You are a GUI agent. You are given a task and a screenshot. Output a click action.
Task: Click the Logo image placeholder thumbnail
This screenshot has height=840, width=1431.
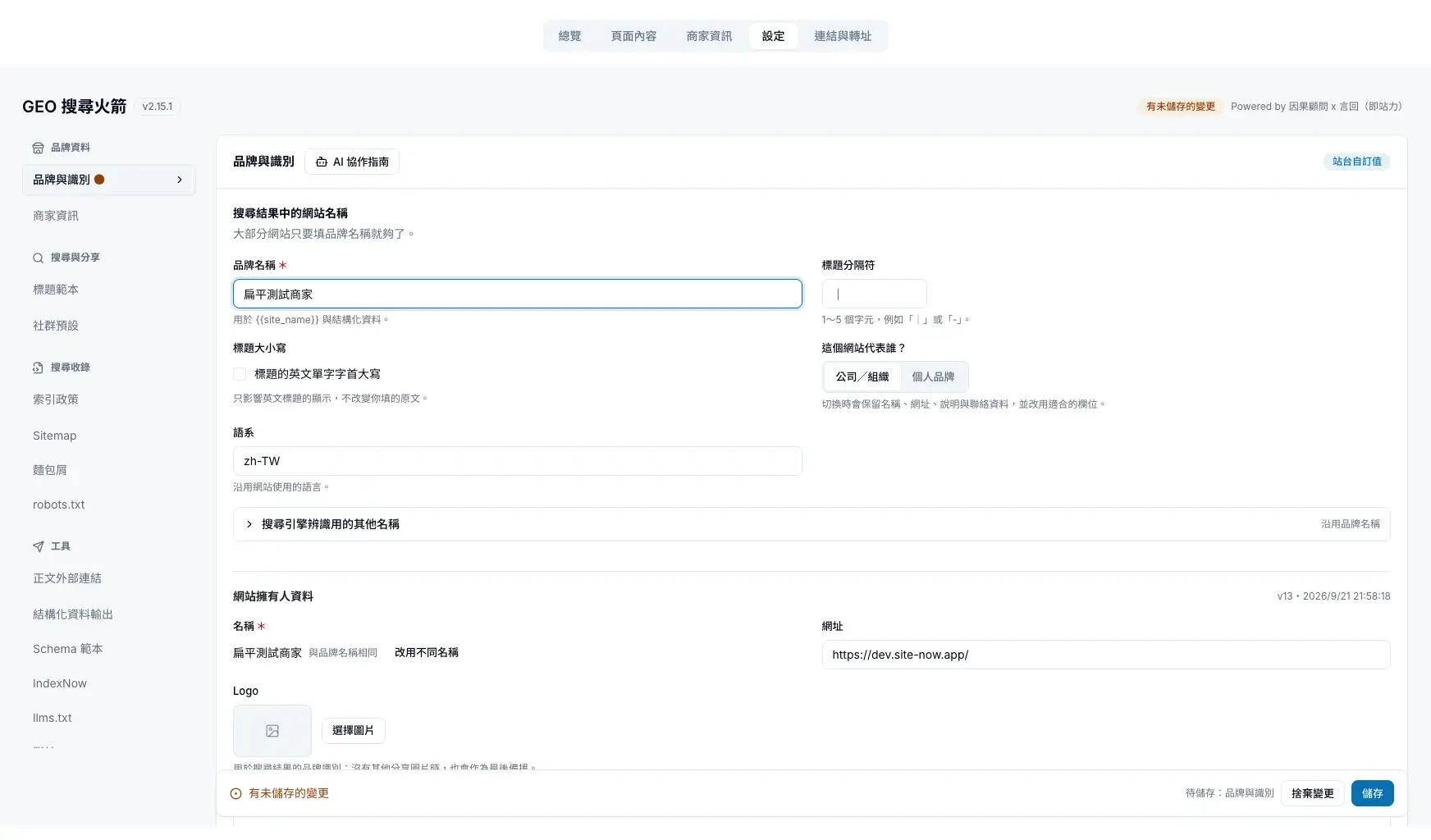(272, 731)
